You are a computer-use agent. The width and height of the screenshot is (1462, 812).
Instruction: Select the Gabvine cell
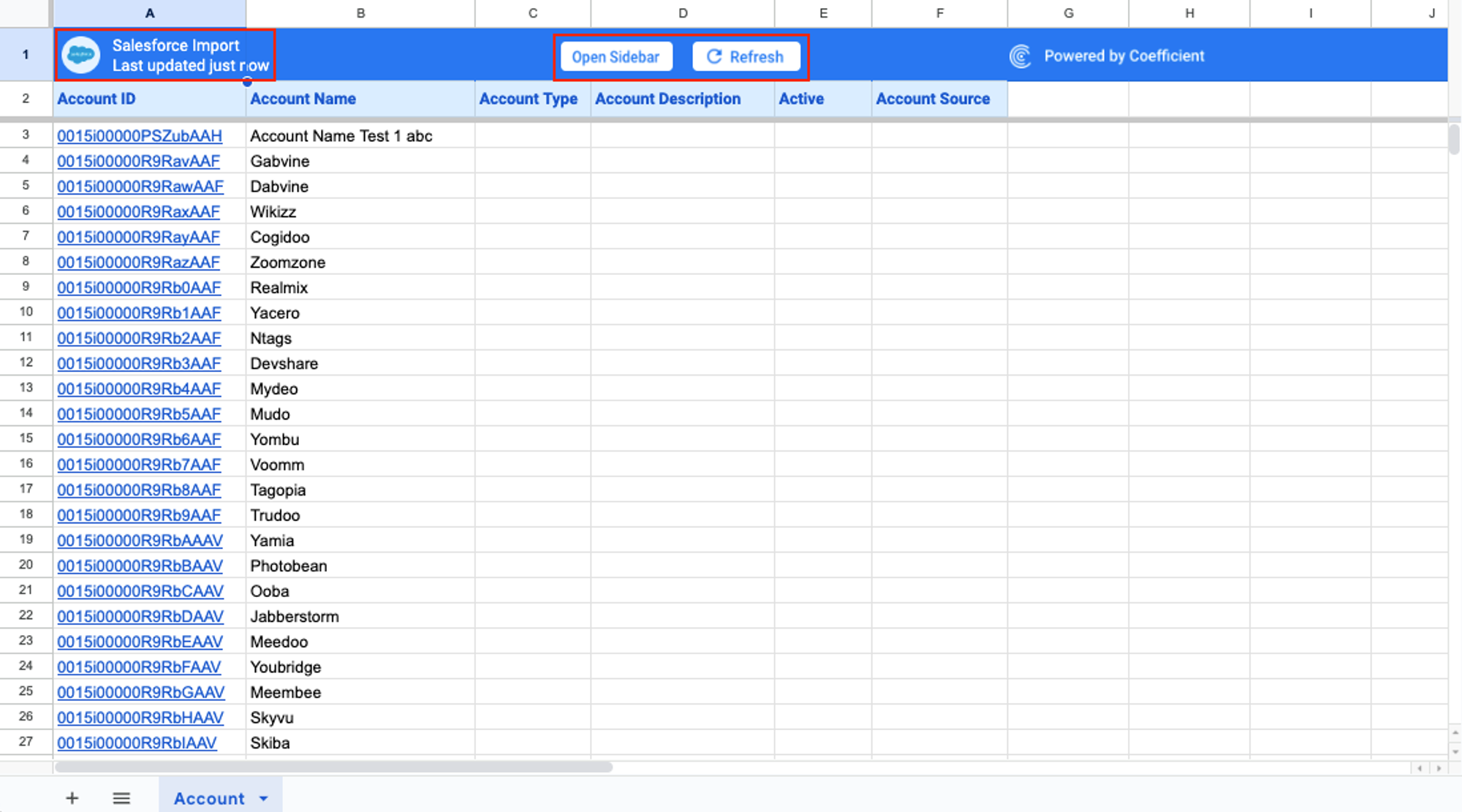click(360, 161)
